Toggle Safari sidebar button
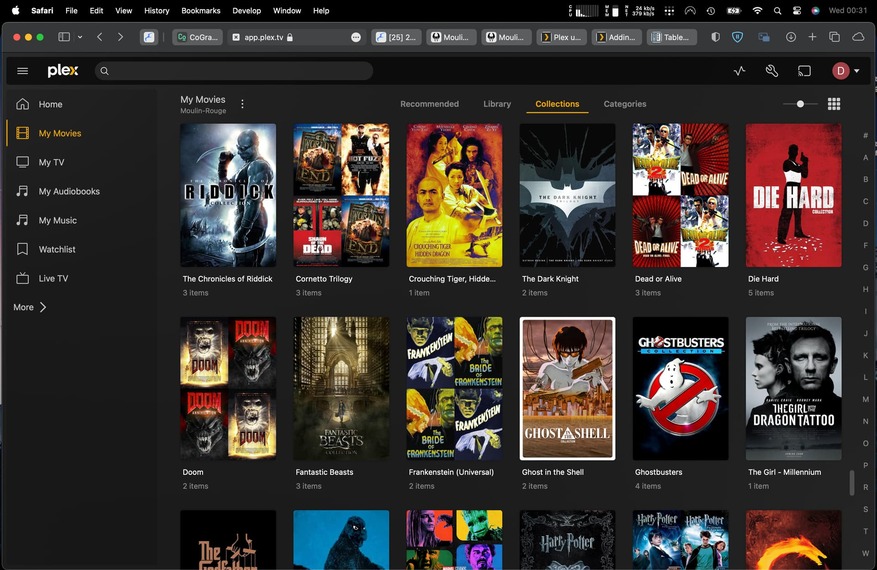877x570 pixels. tap(64, 37)
